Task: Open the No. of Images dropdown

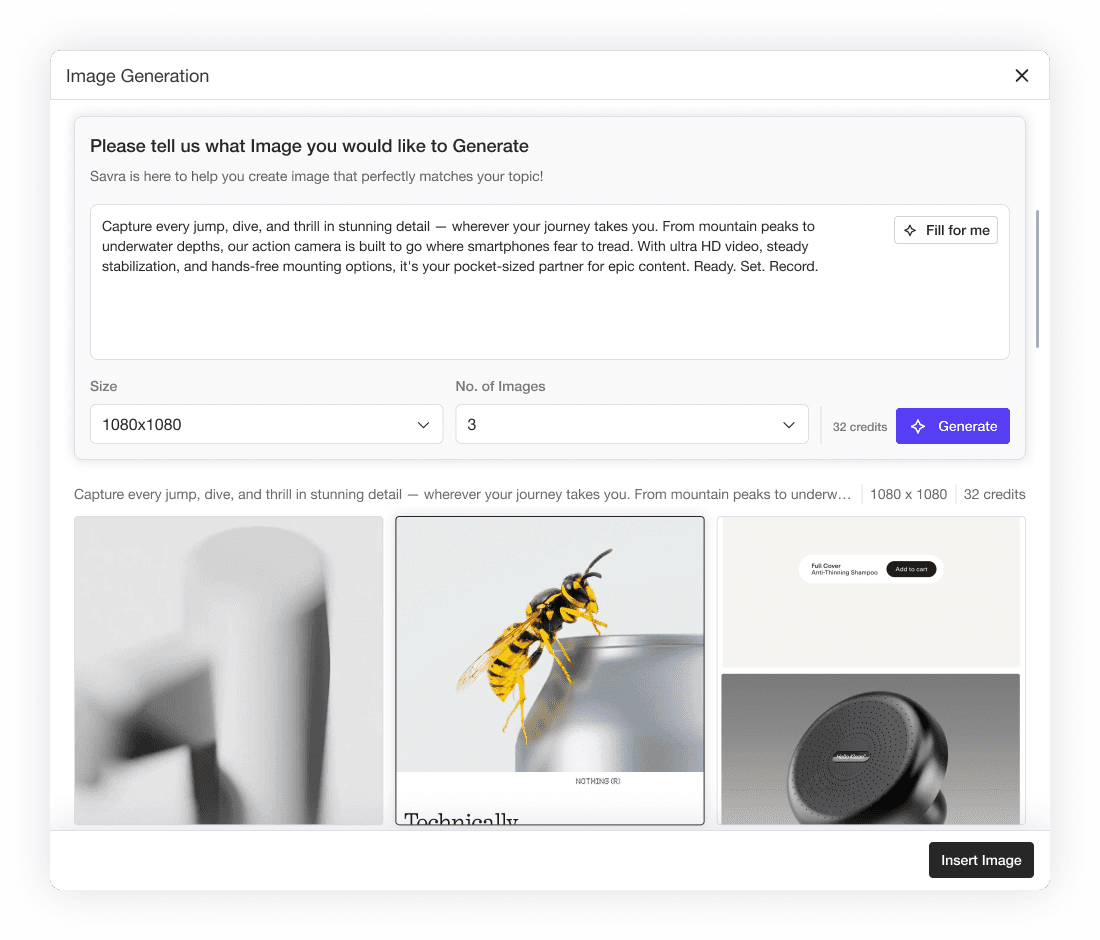Action: [631, 424]
